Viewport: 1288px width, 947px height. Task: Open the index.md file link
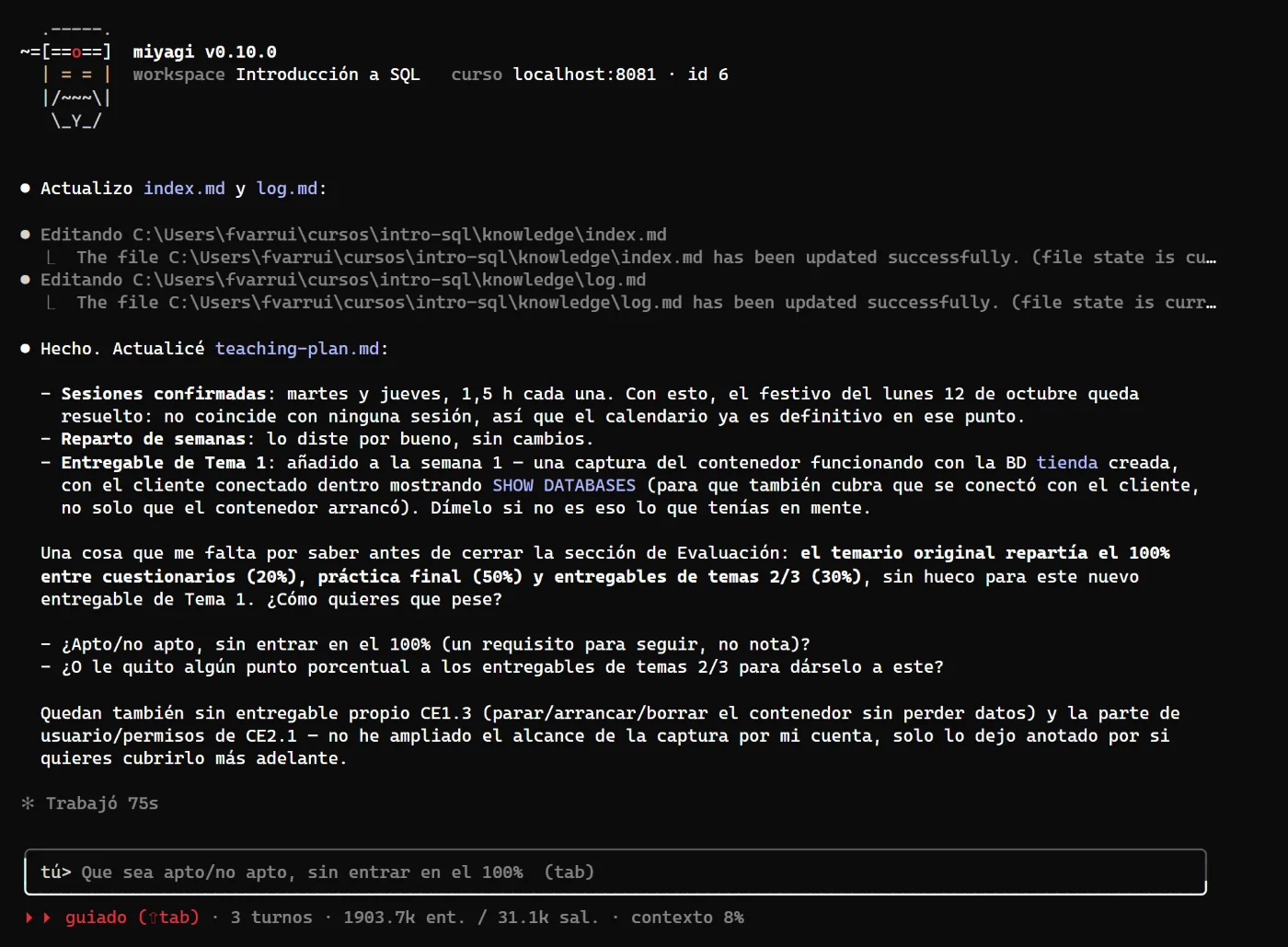coord(184,189)
